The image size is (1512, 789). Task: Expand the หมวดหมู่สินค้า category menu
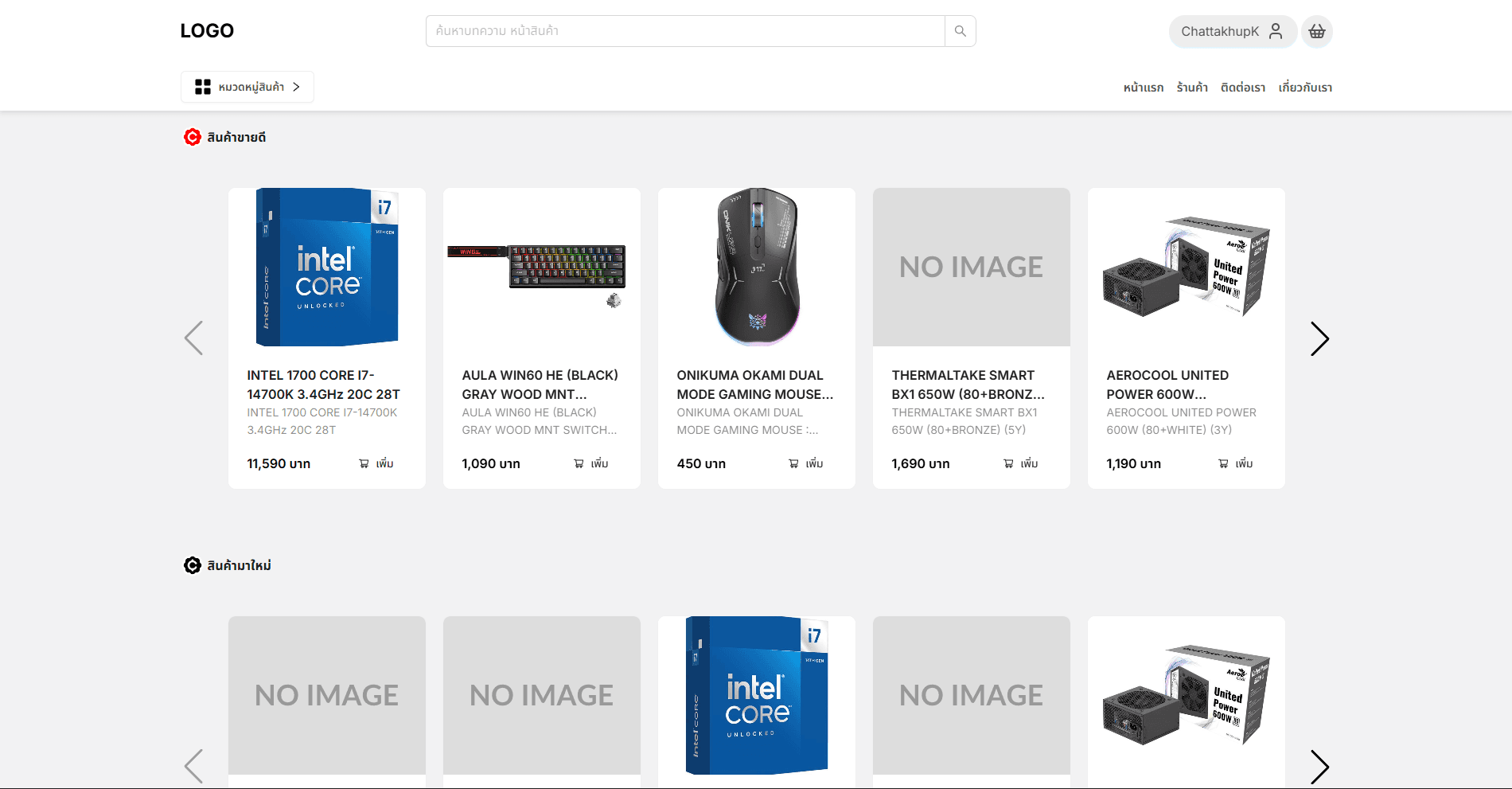click(247, 87)
